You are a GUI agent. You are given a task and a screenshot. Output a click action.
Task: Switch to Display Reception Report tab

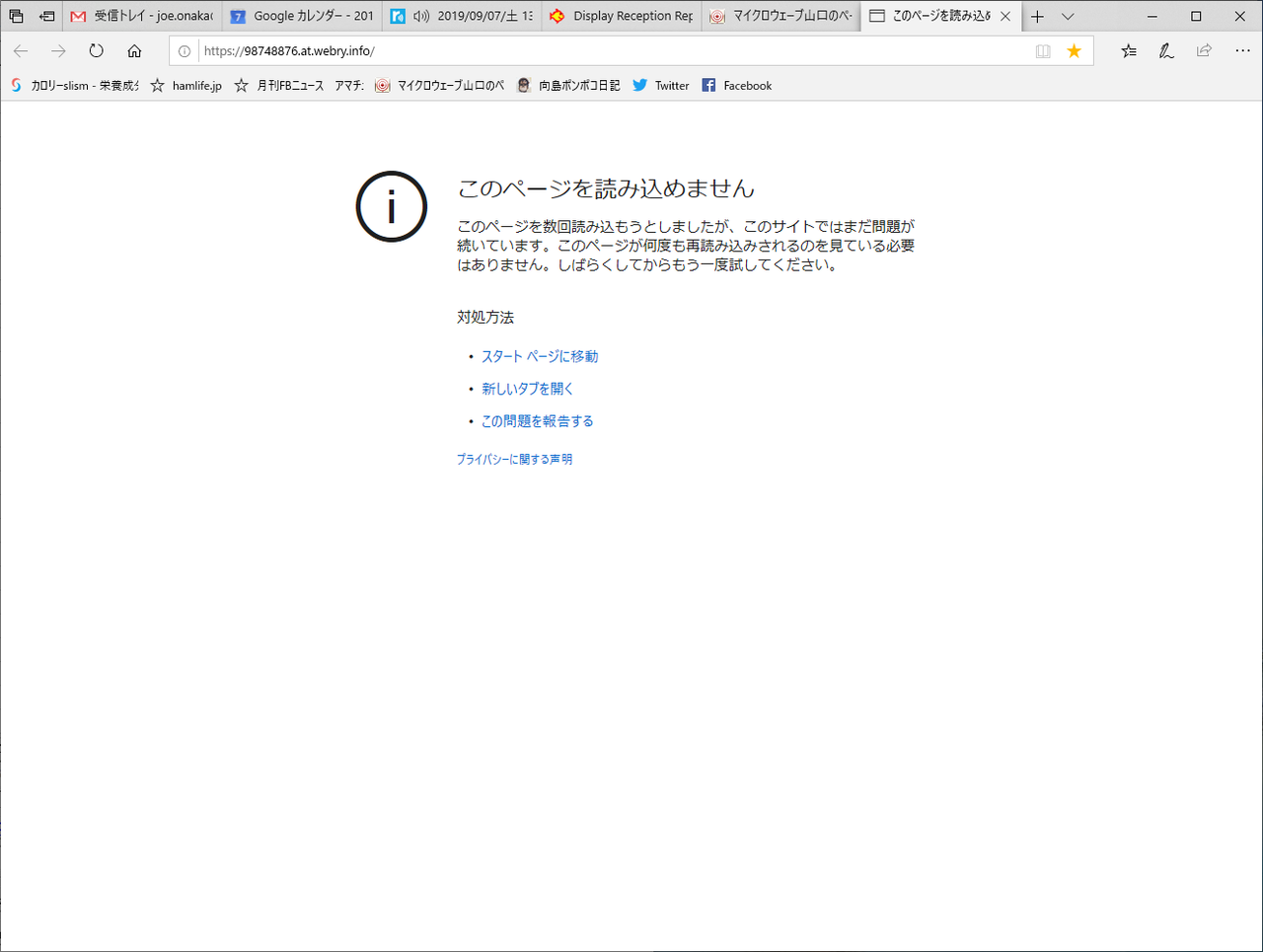point(622,16)
